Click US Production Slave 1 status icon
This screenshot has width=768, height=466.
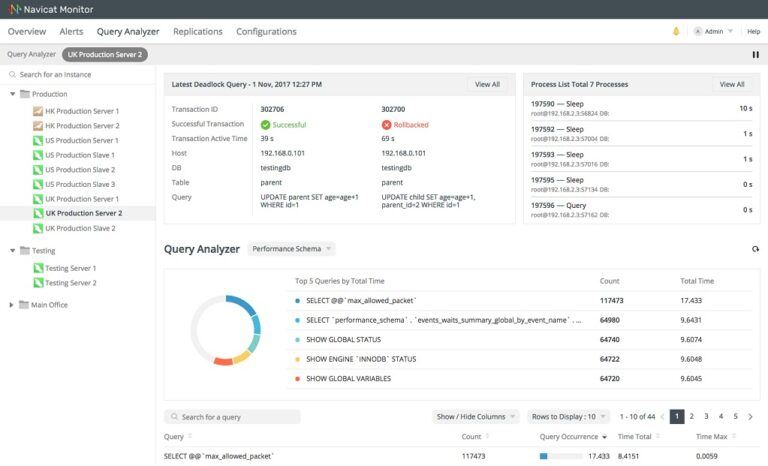tap(38, 155)
